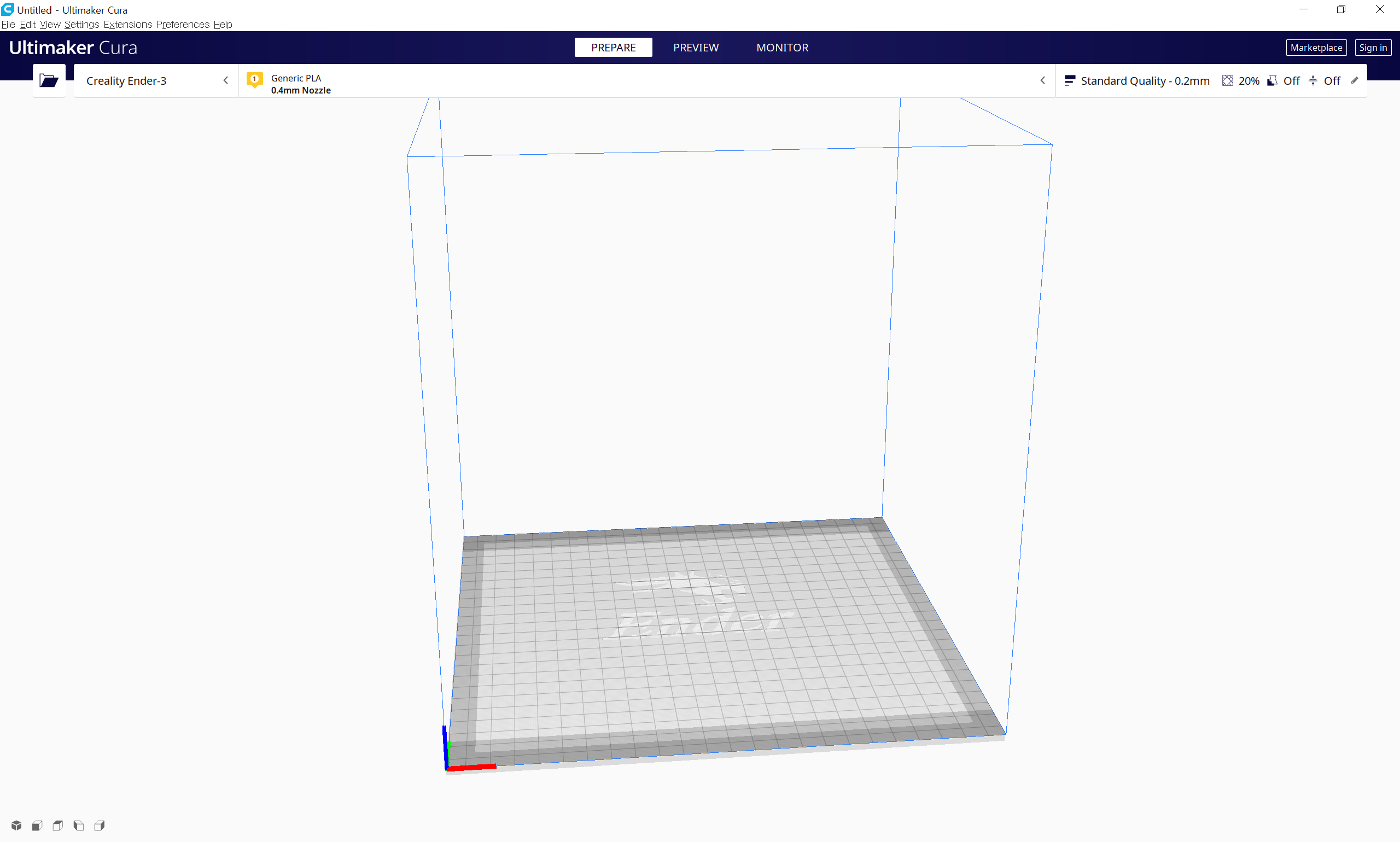Image resolution: width=1400 pixels, height=842 pixels.
Task: Click the Sign in button
Action: coord(1372,48)
